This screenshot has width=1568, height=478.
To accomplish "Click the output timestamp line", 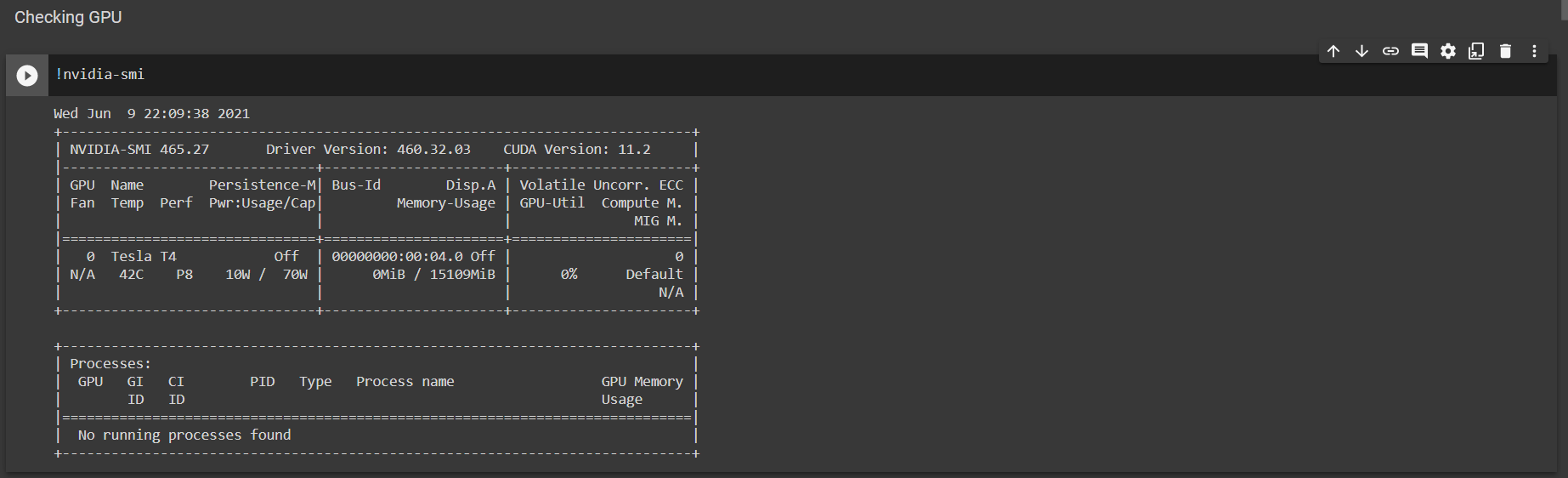I will tap(151, 114).
